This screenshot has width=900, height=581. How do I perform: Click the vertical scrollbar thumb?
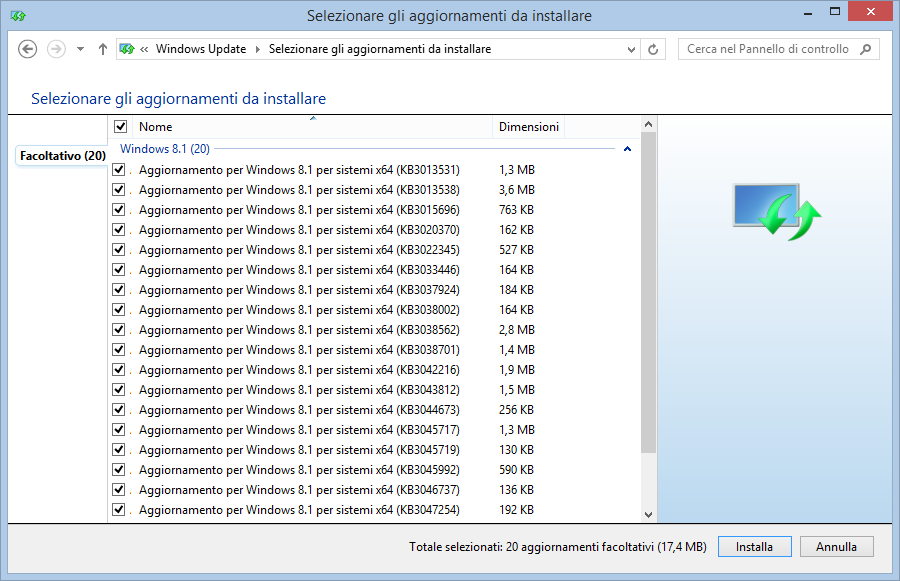pos(649,293)
